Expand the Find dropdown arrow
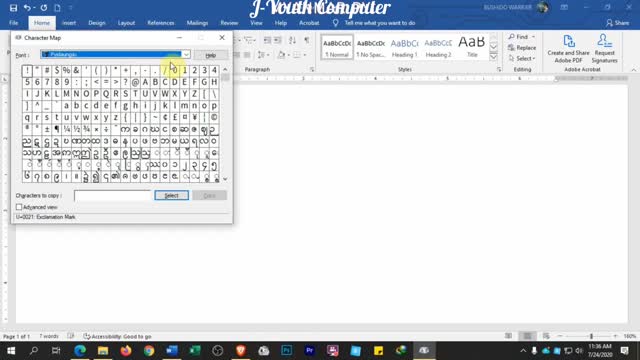 [533, 37]
